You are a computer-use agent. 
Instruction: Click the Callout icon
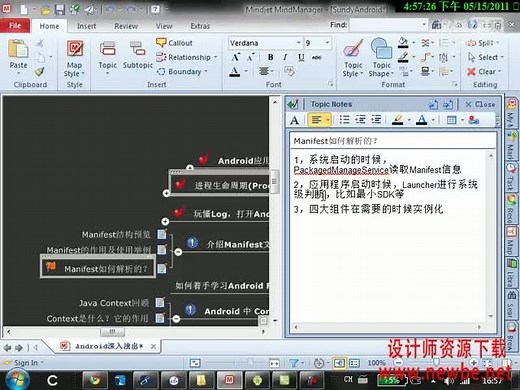click(161, 43)
